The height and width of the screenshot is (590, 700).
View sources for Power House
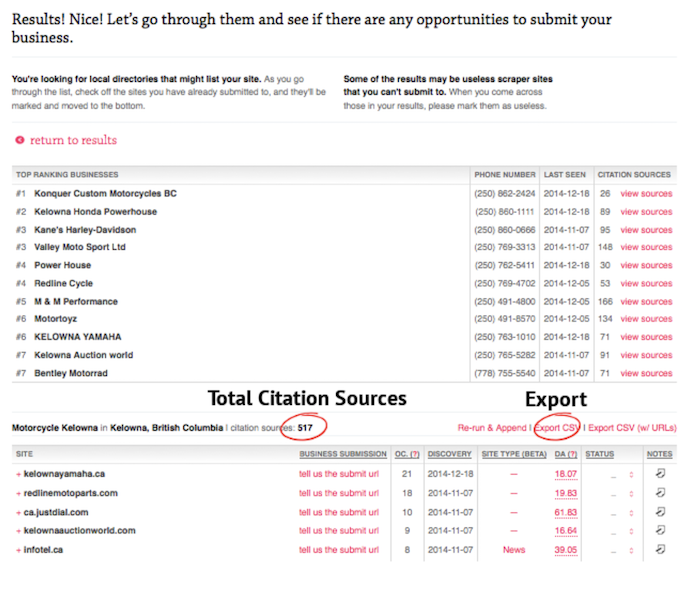646,266
